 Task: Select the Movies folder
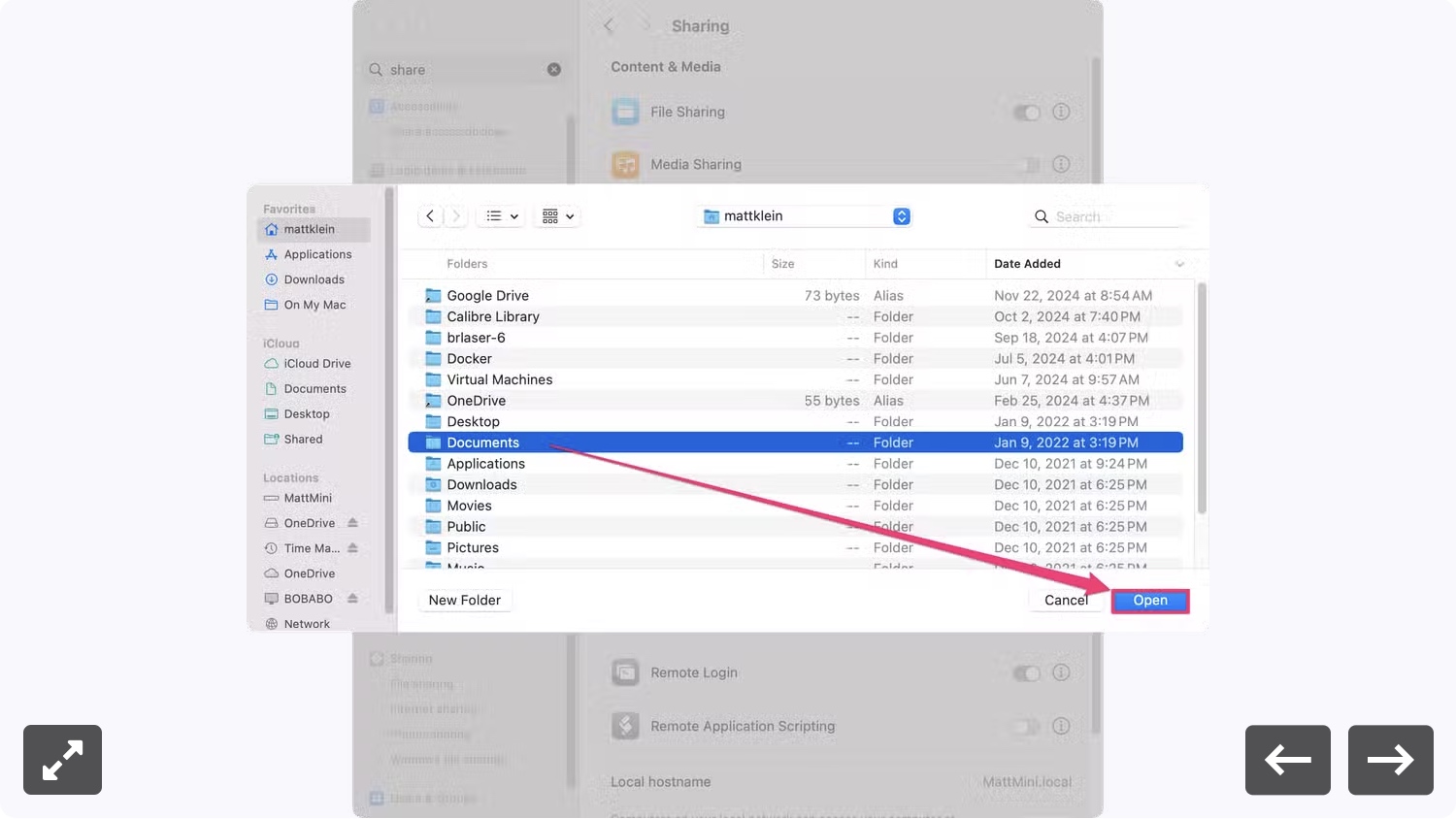[795, 506]
